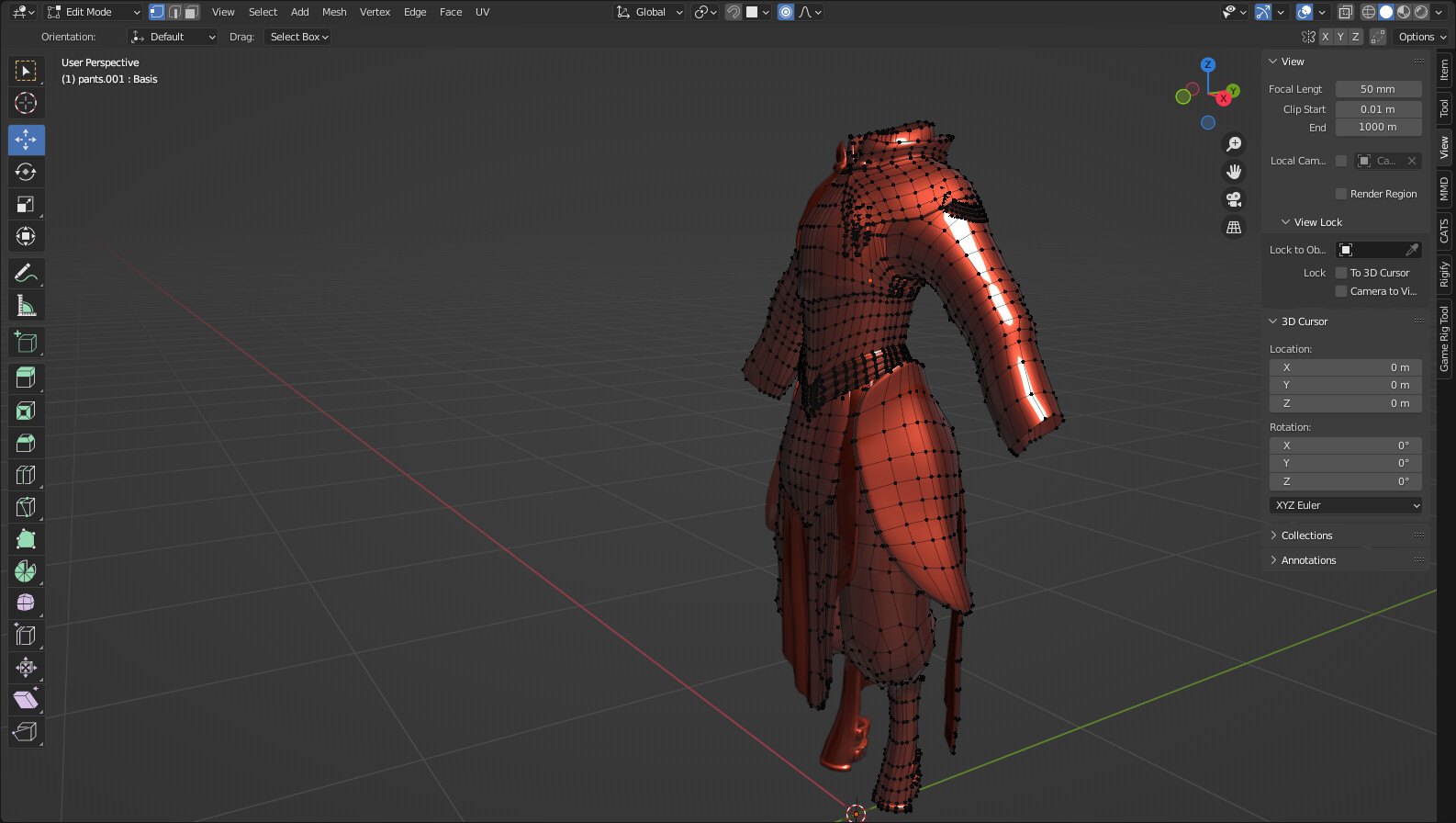
Task: Click the Focal Length 50 mm field
Action: tap(1378, 89)
